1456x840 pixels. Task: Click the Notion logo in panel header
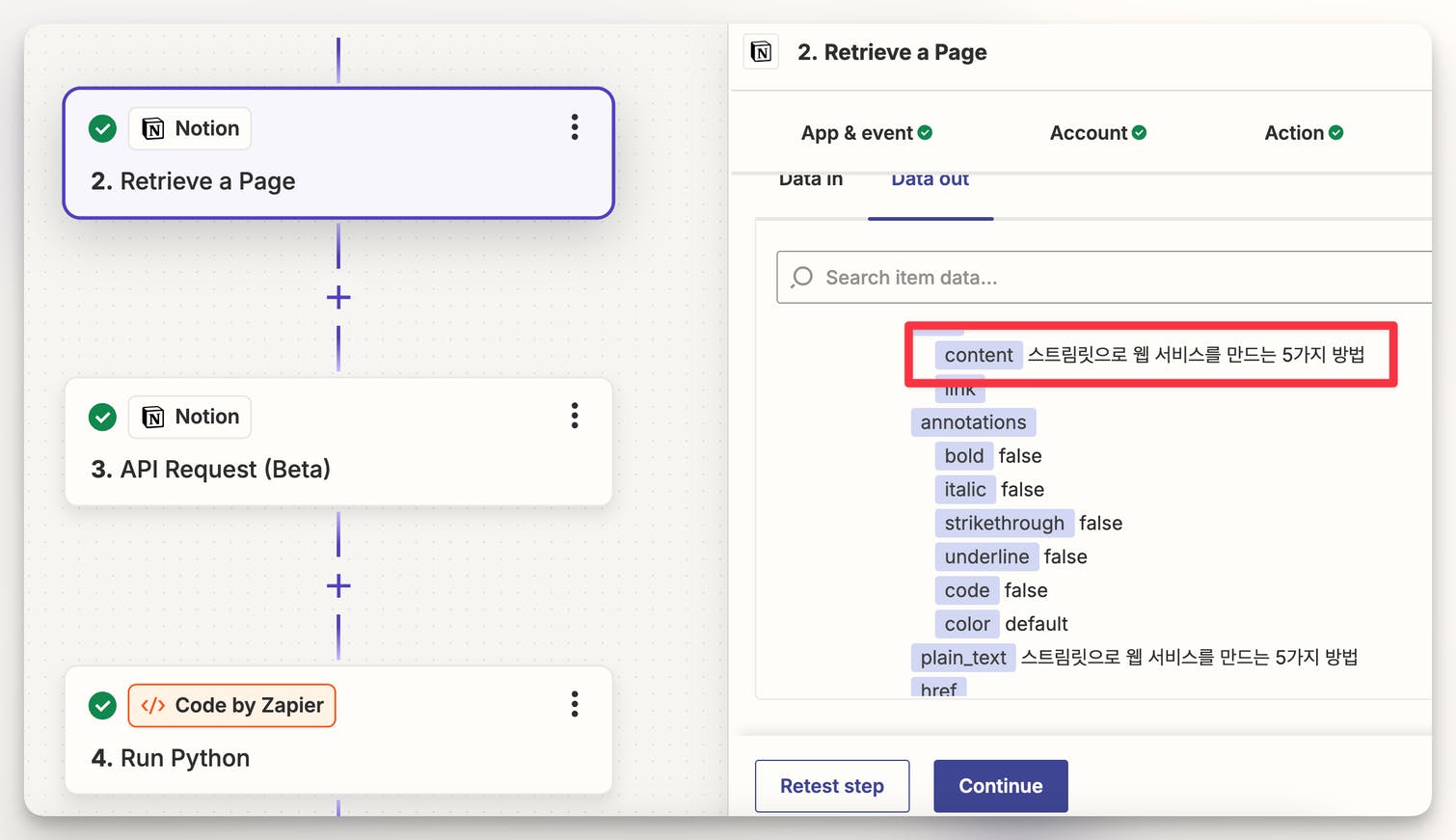click(x=761, y=52)
